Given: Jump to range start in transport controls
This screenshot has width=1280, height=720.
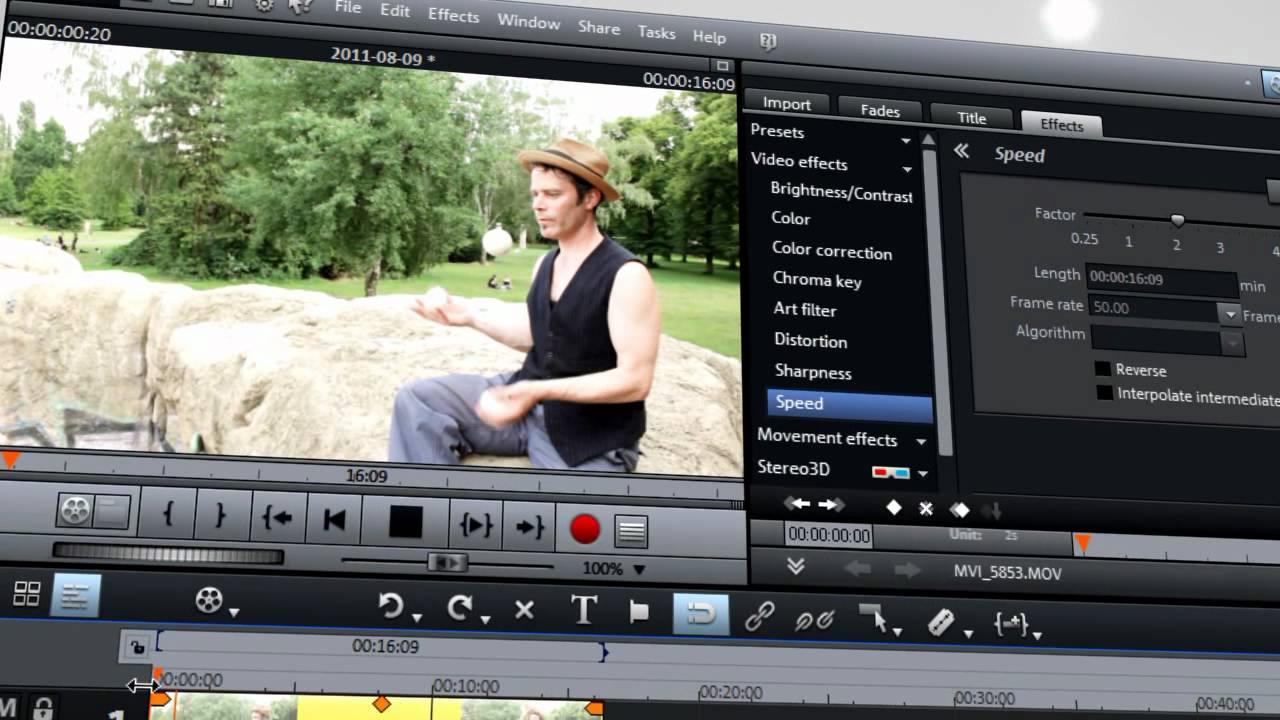Looking at the screenshot, I should coord(278,518).
